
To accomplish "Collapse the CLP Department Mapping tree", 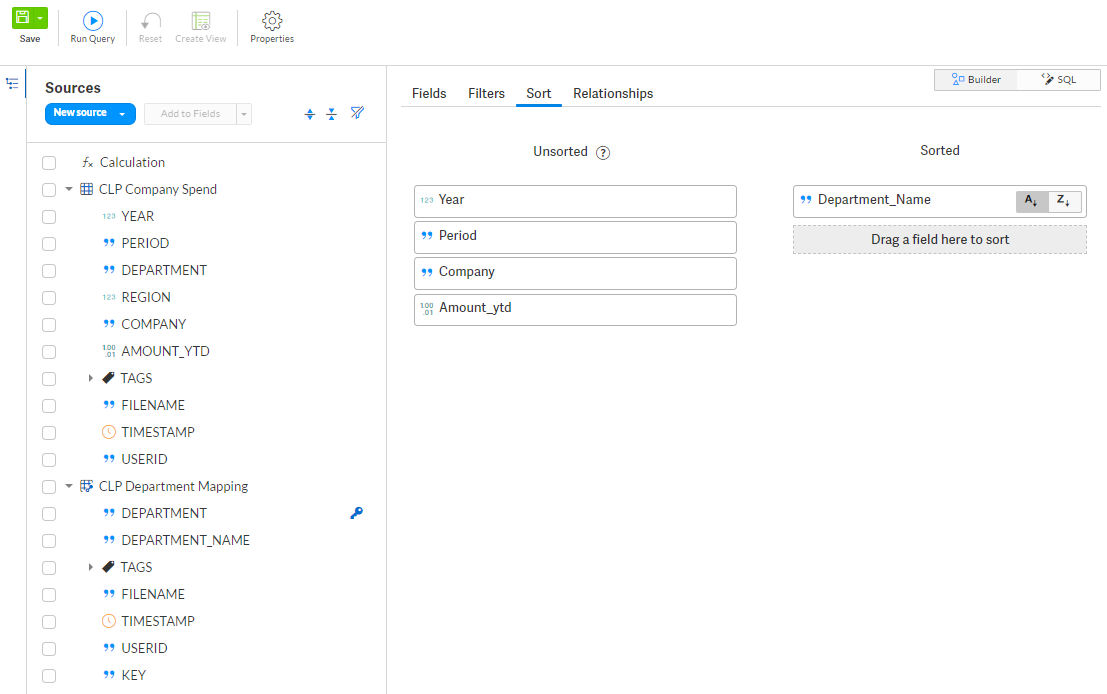I will point(69,486).
